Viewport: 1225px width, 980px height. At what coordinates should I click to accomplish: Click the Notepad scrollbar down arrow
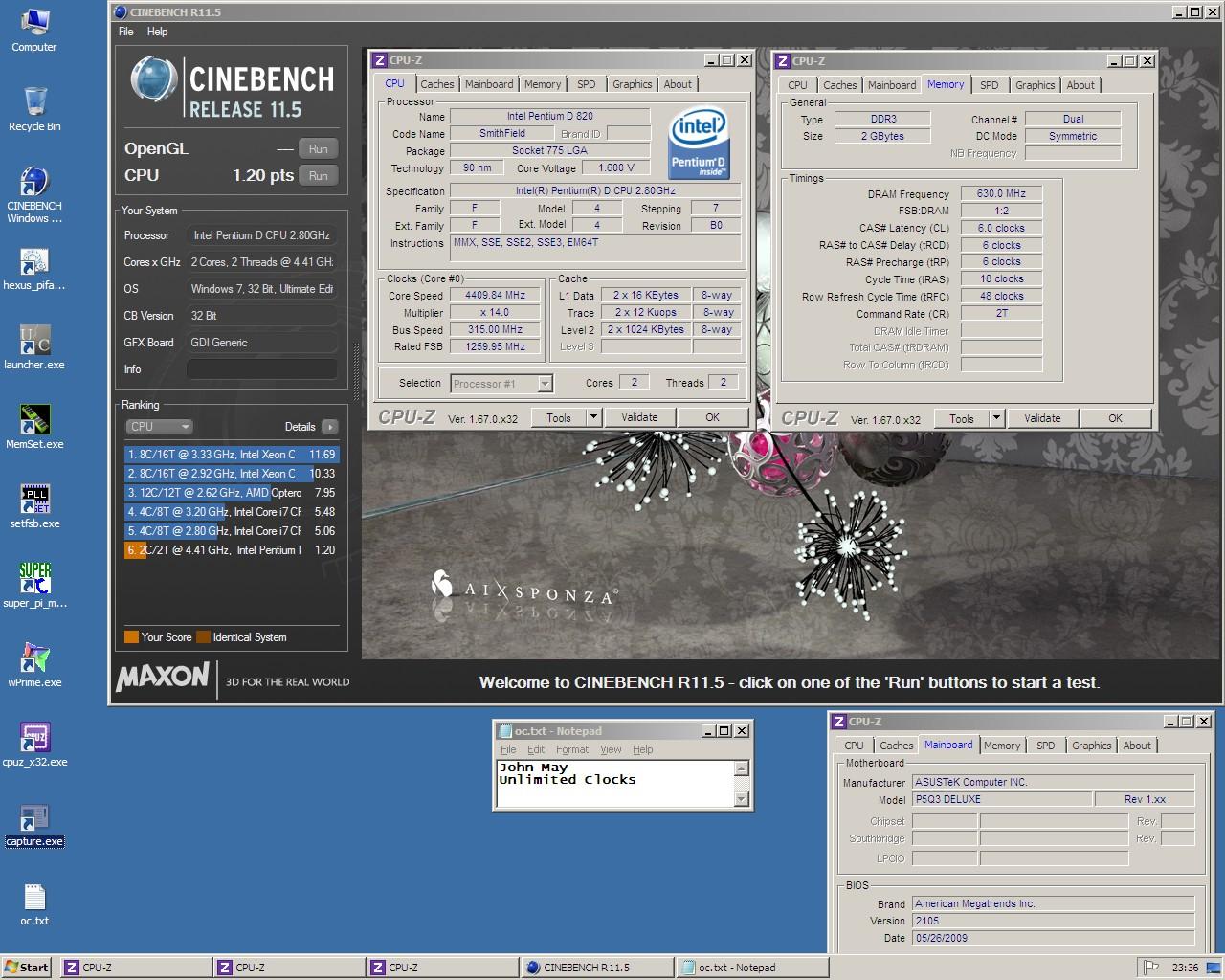pyautogui.click(x=741, y=799)
